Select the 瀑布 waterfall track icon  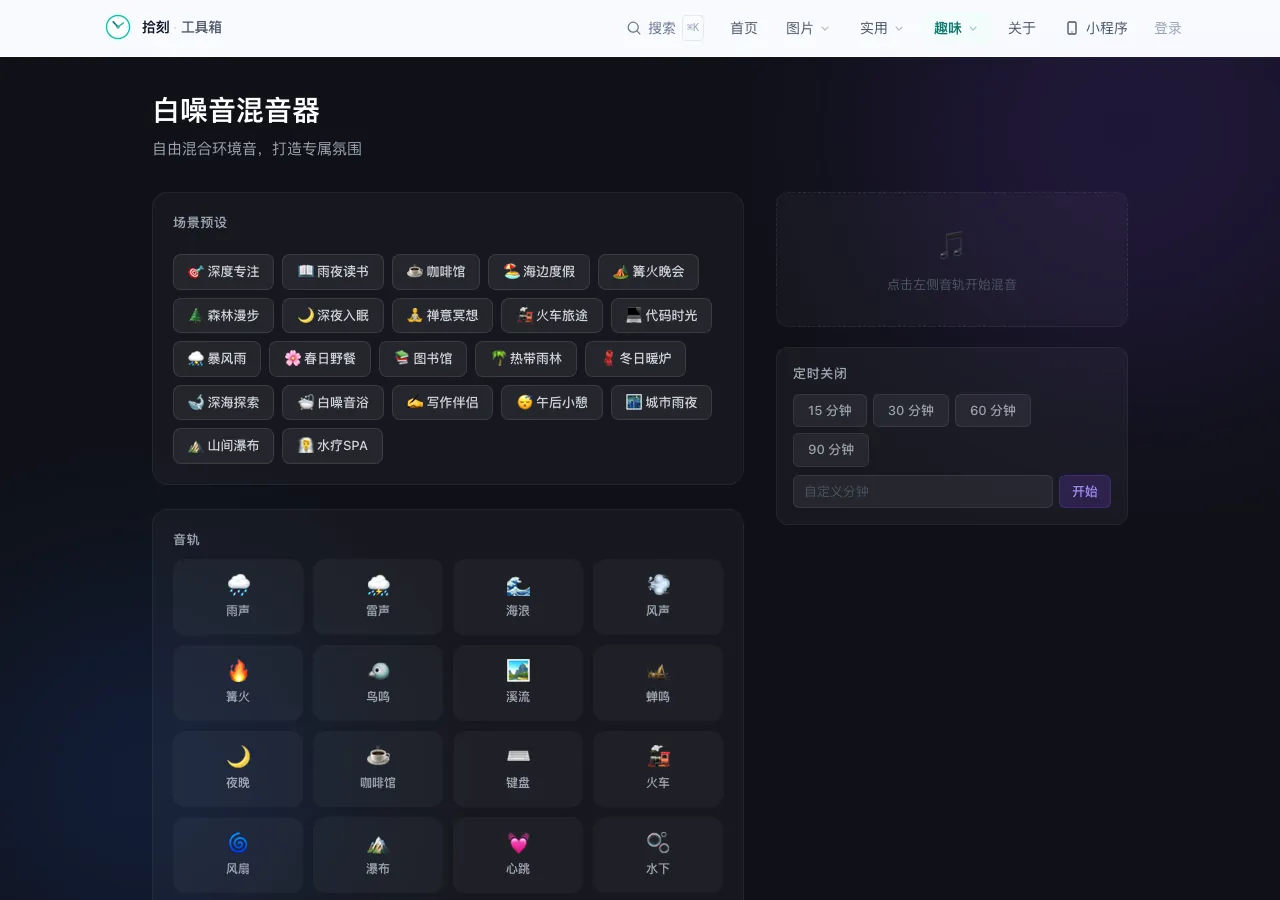378,843
